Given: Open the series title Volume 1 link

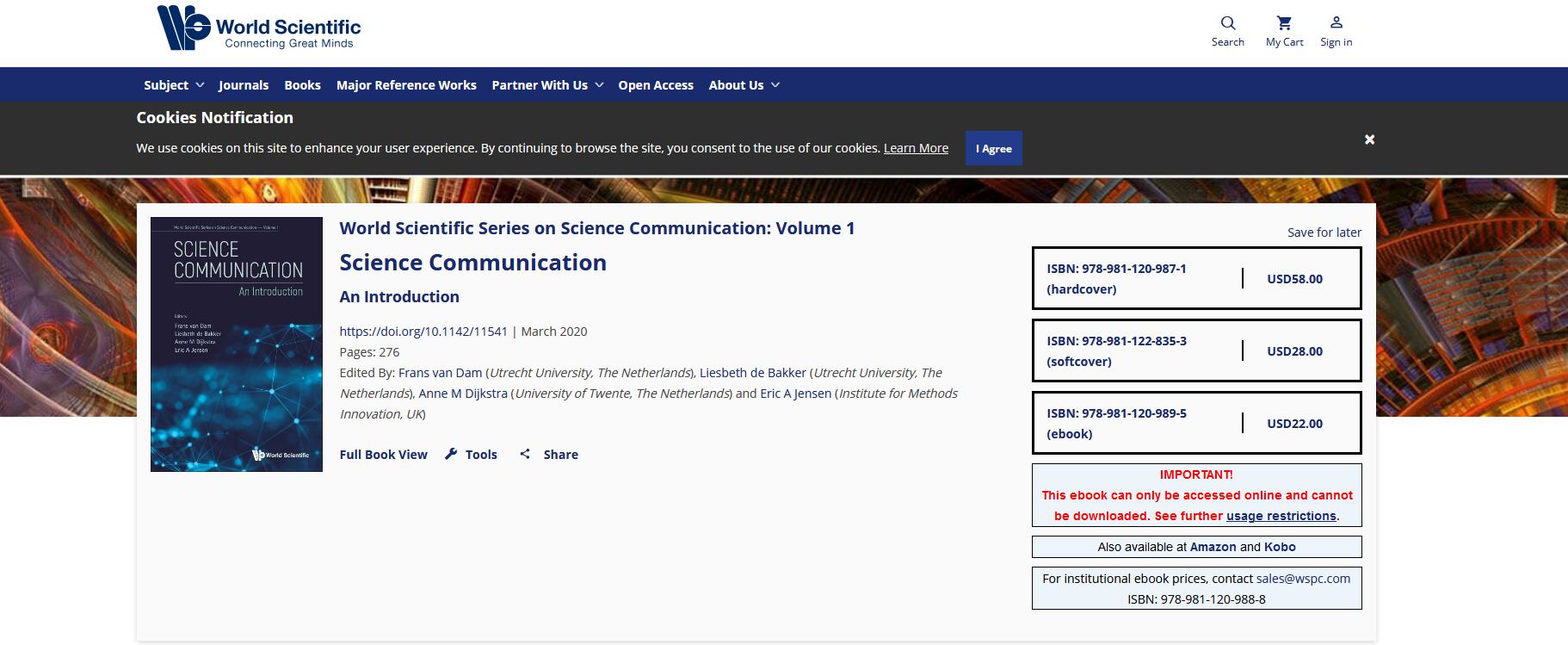Looking at the screenshot, I should [597, 228].
